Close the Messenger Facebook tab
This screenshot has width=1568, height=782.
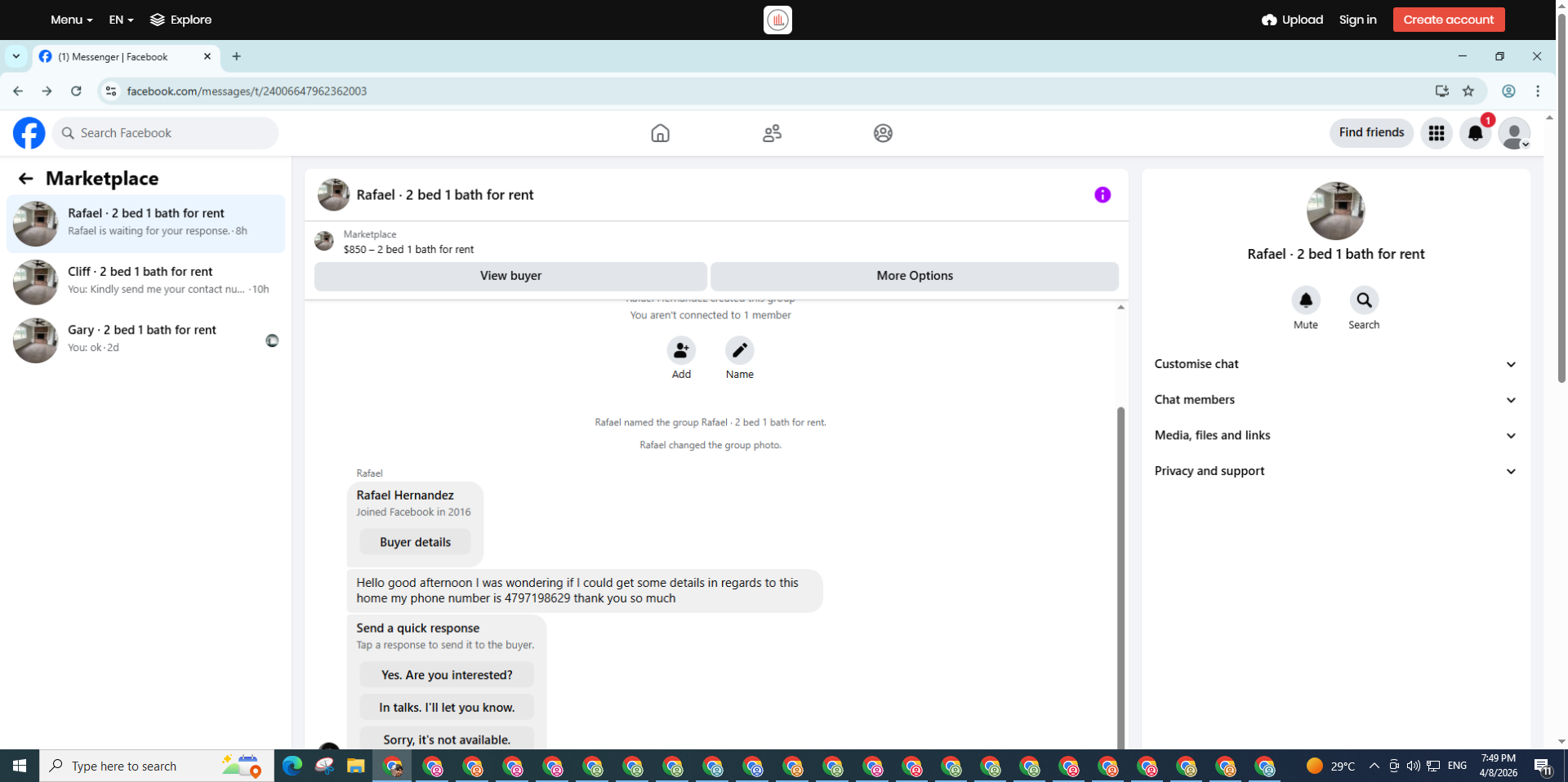207,56
